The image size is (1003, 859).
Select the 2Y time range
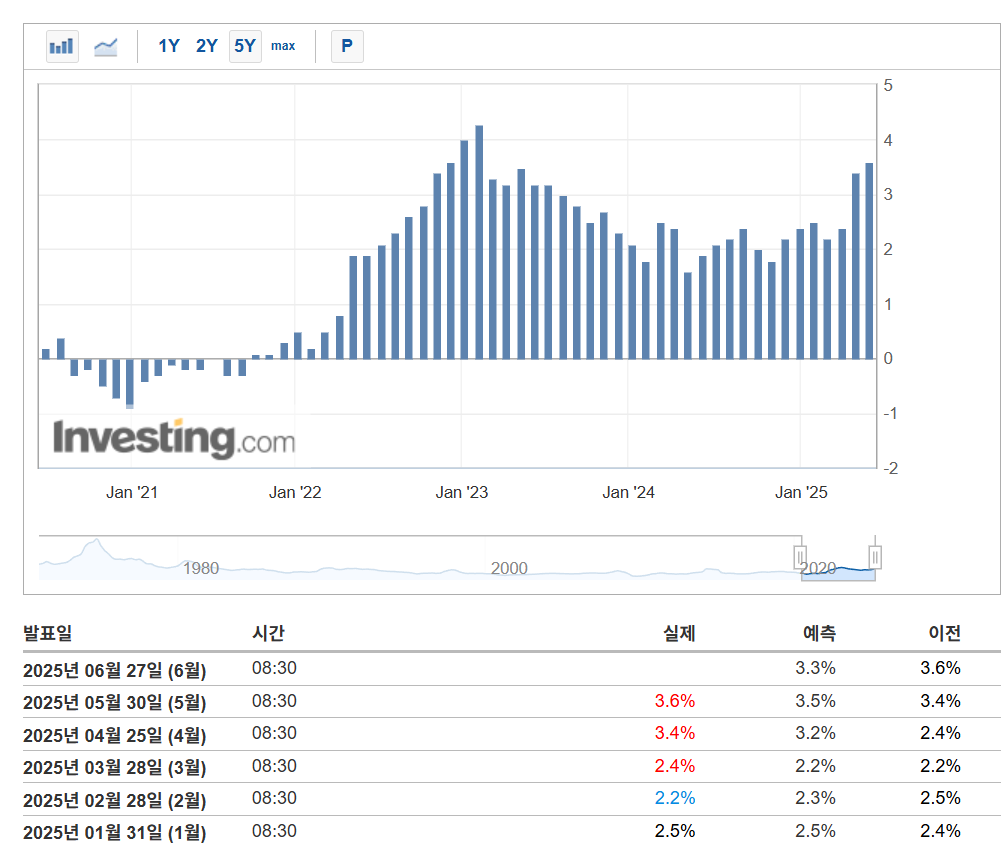[x=207, y=46]
